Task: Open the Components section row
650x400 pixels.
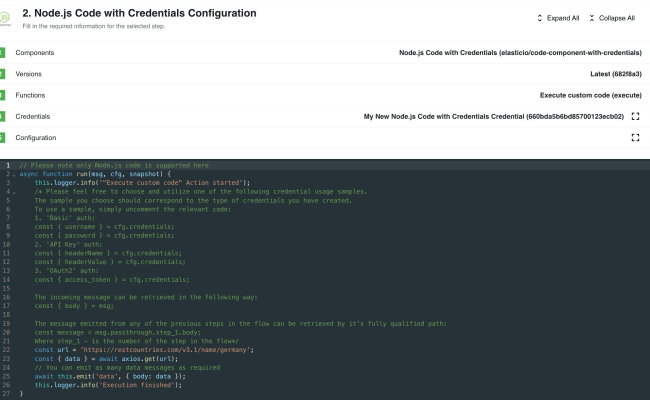Action: (x=325, y=53)
